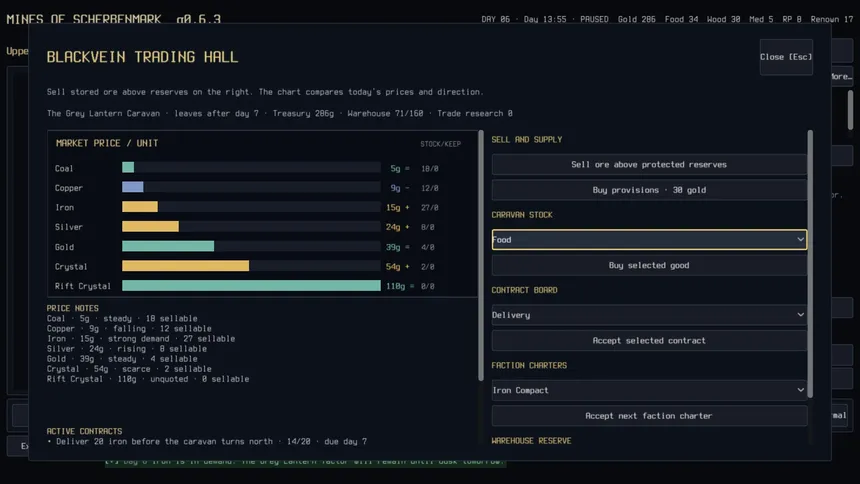Select the Gold price bar

[x=251, y=247]
